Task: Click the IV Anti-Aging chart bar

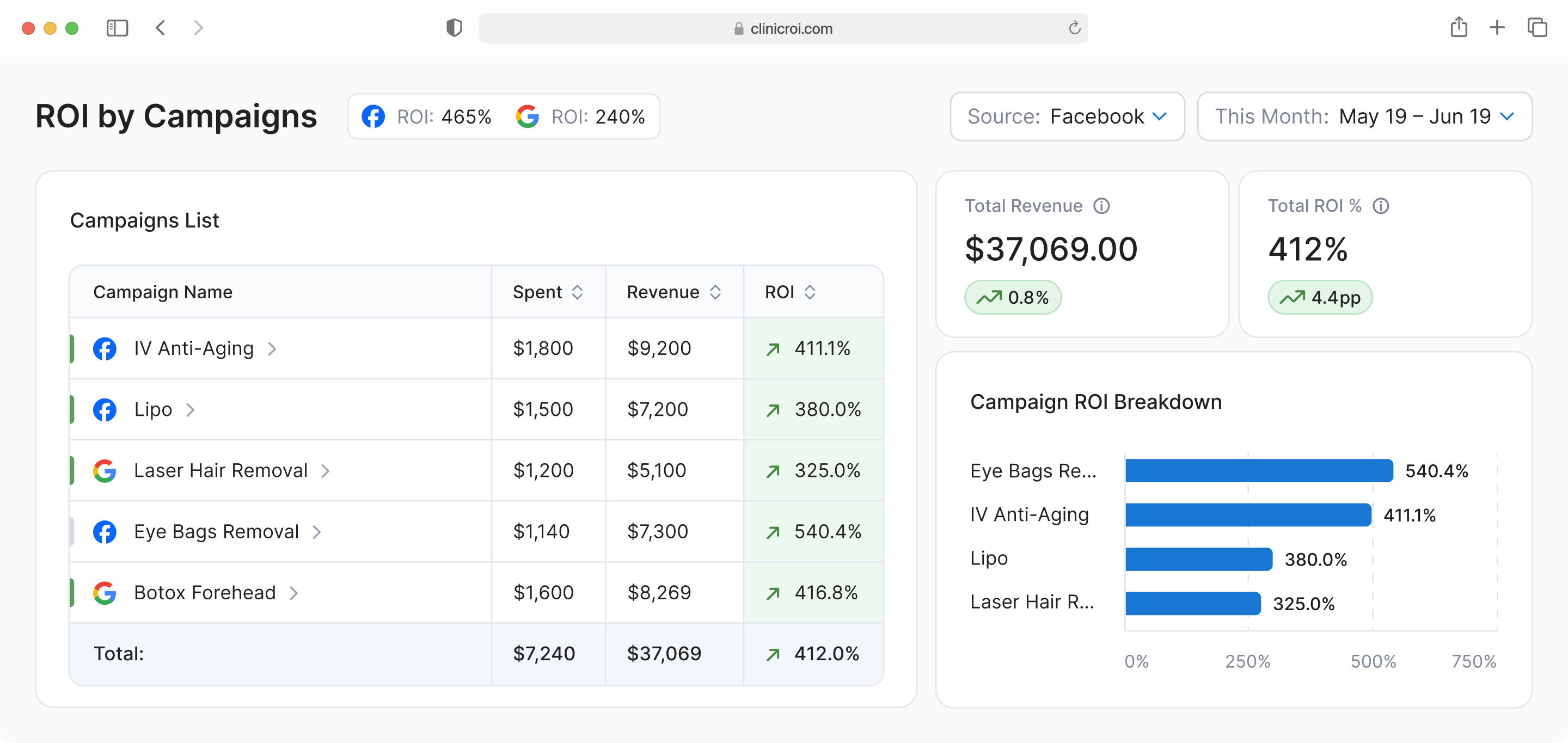Action: [1248, 515]
